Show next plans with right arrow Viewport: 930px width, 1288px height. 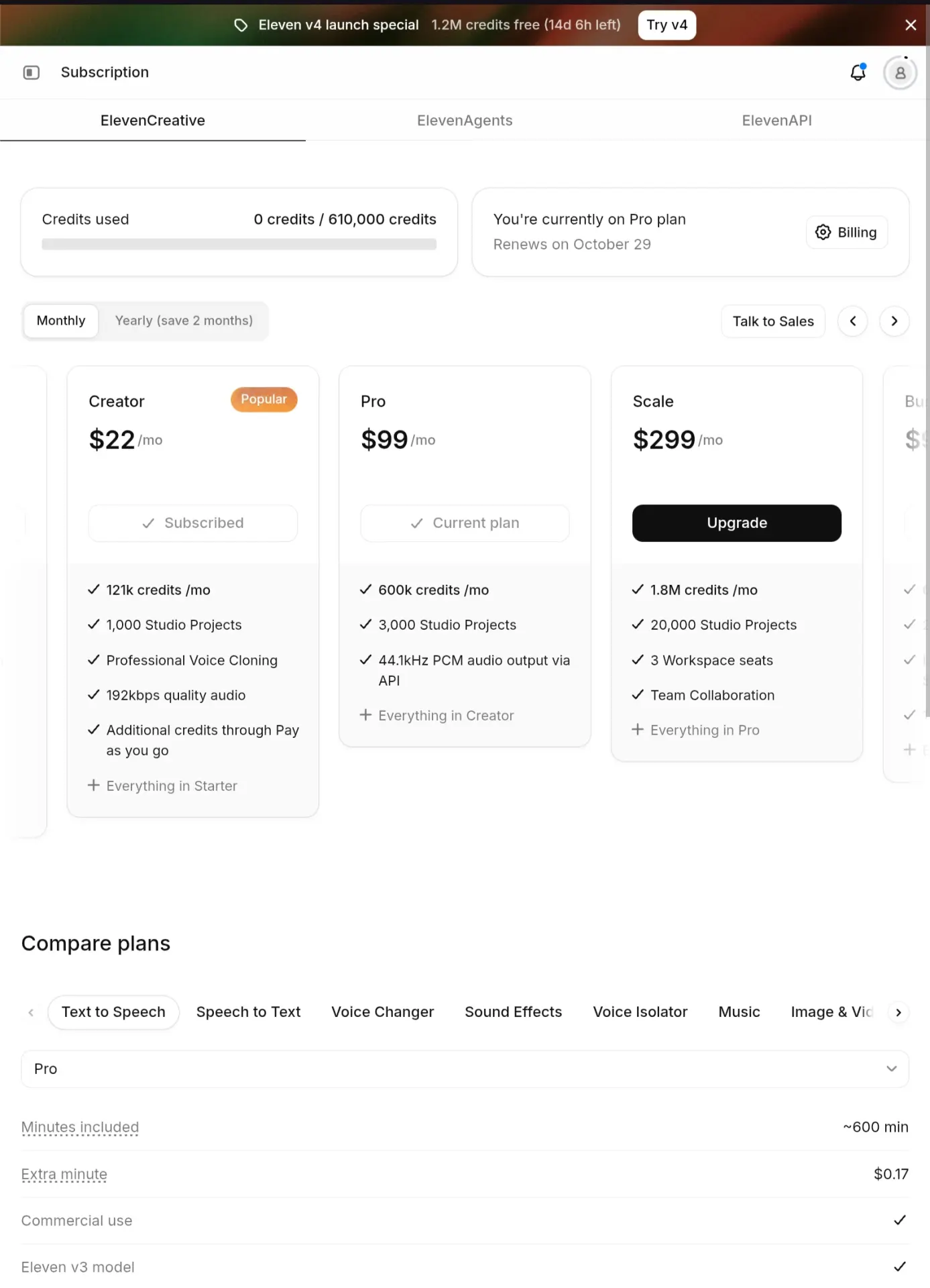pos(894,321)
